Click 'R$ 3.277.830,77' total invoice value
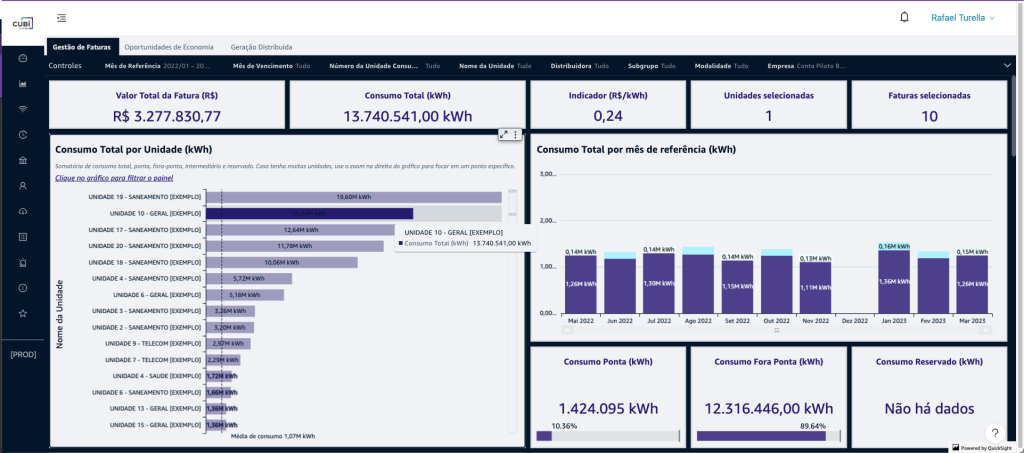This screenshot has height=453, width=1024. [167, 116]
